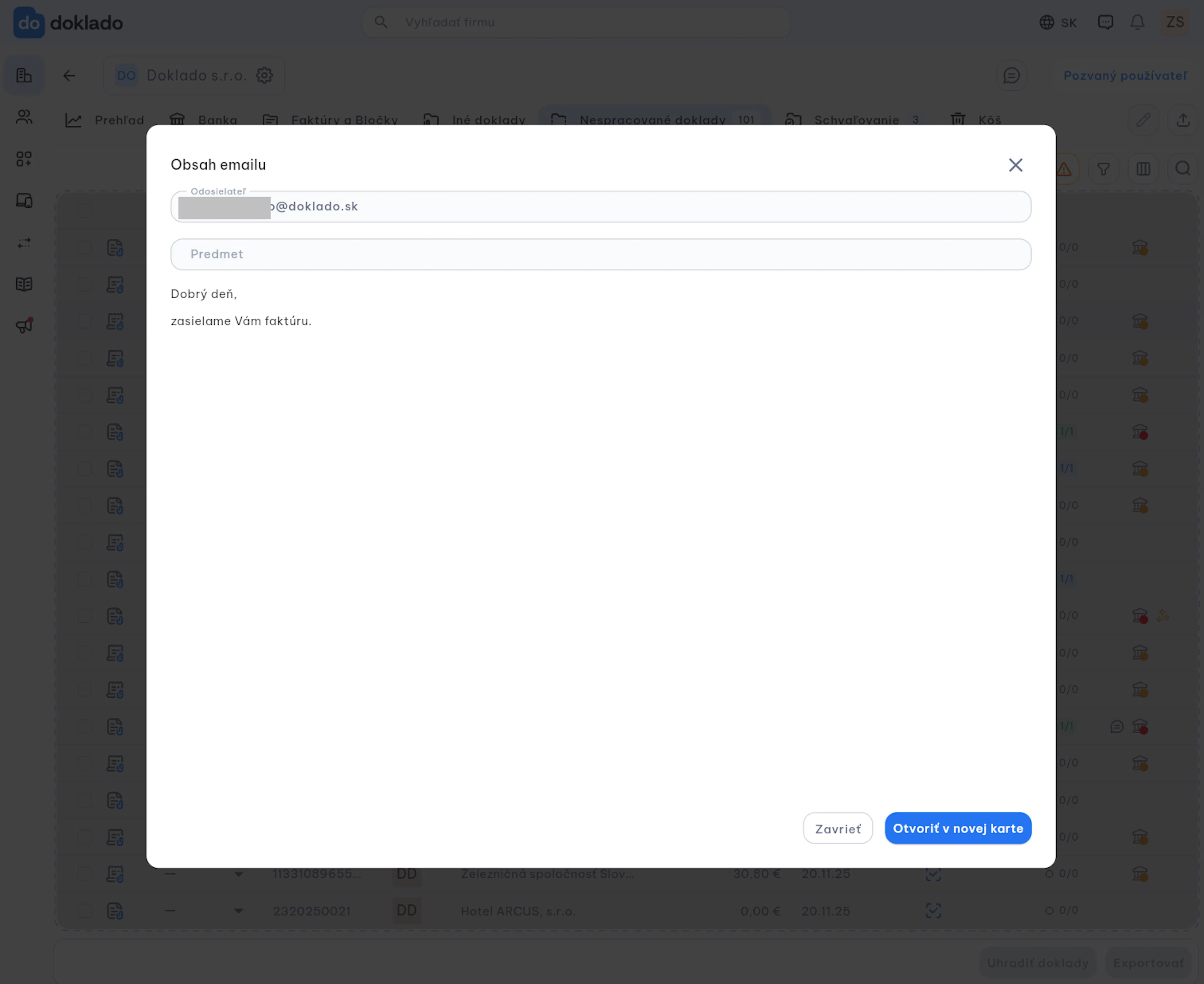This screenshot has width=1204, height=984.
Task: Click the amount 30,80 €
Action: click(756, 874)
